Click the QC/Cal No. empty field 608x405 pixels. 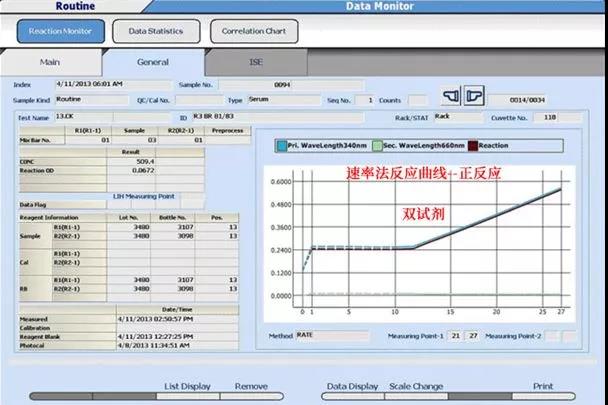click(199, 100)
